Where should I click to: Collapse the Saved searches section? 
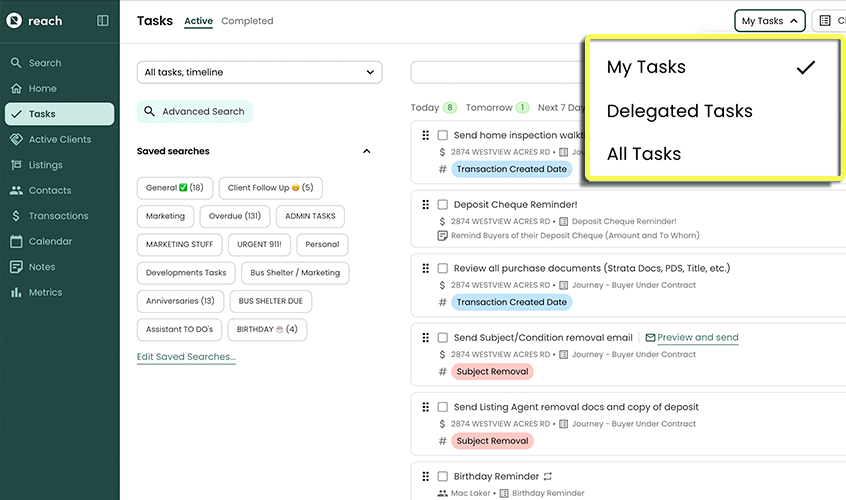pyautogui.click(x=366, y=151)
